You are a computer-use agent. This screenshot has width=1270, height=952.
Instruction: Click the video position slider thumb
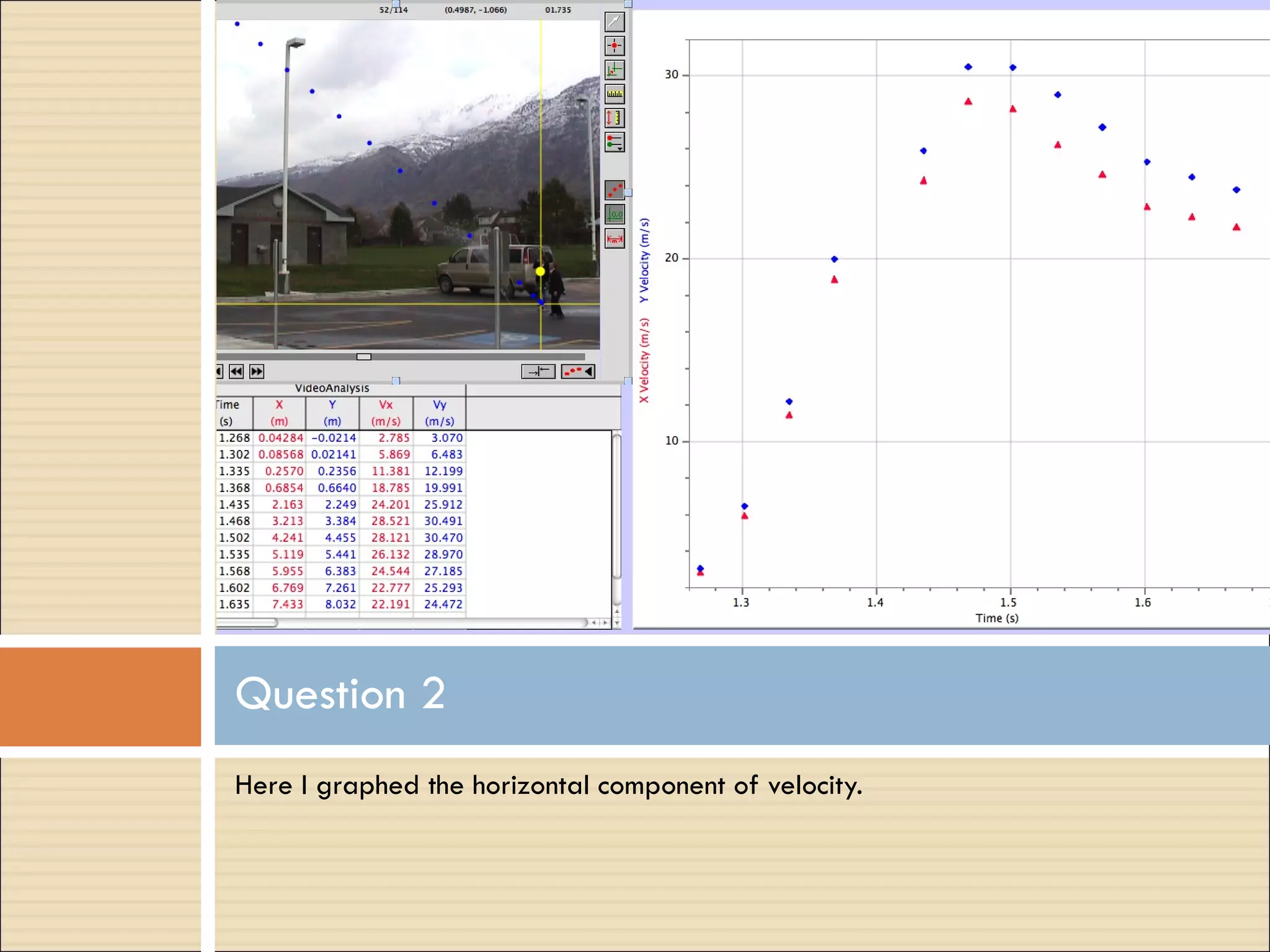[x=364, y=356]
